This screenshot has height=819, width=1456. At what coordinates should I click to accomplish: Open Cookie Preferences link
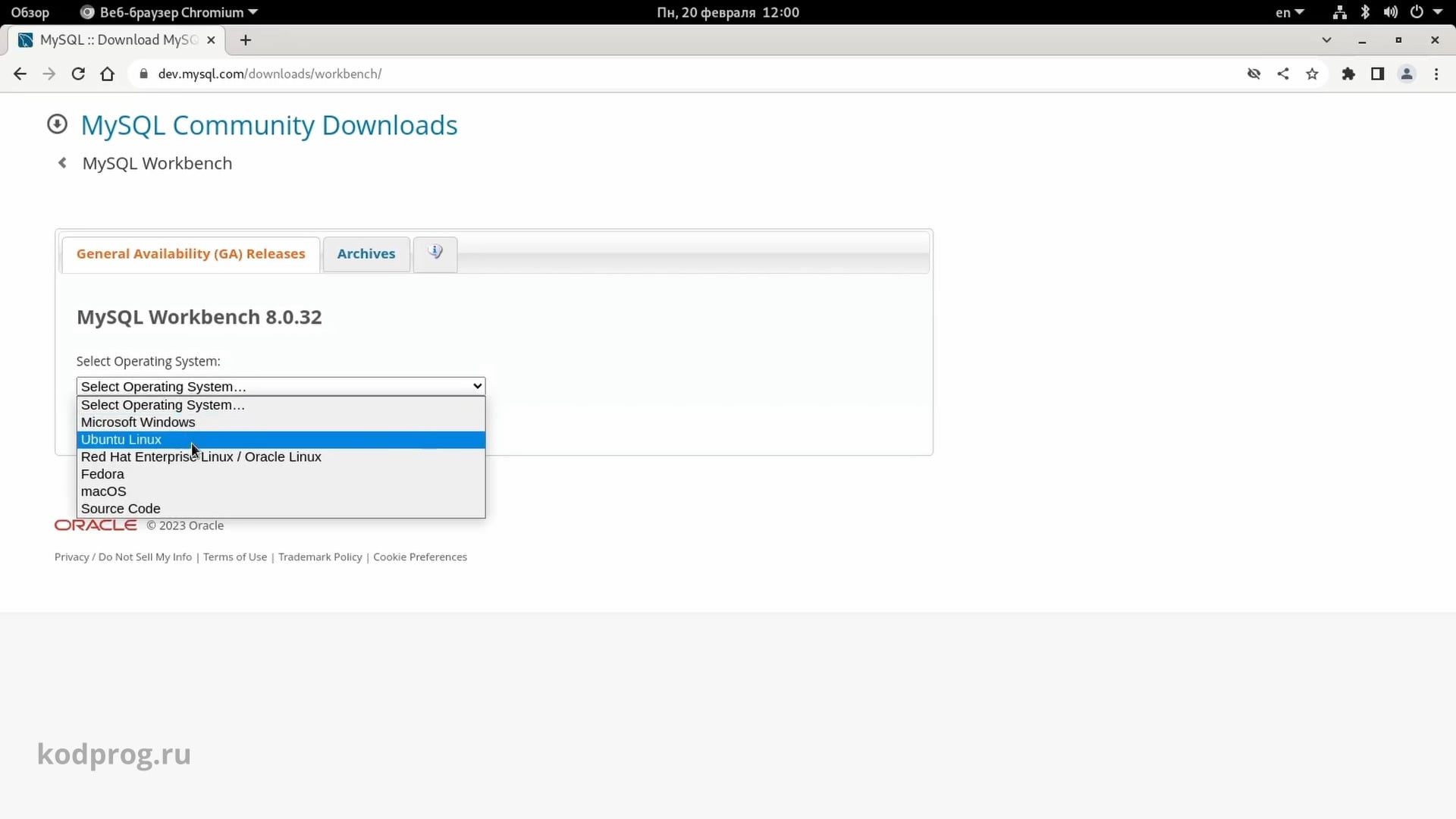coord(420,557)
